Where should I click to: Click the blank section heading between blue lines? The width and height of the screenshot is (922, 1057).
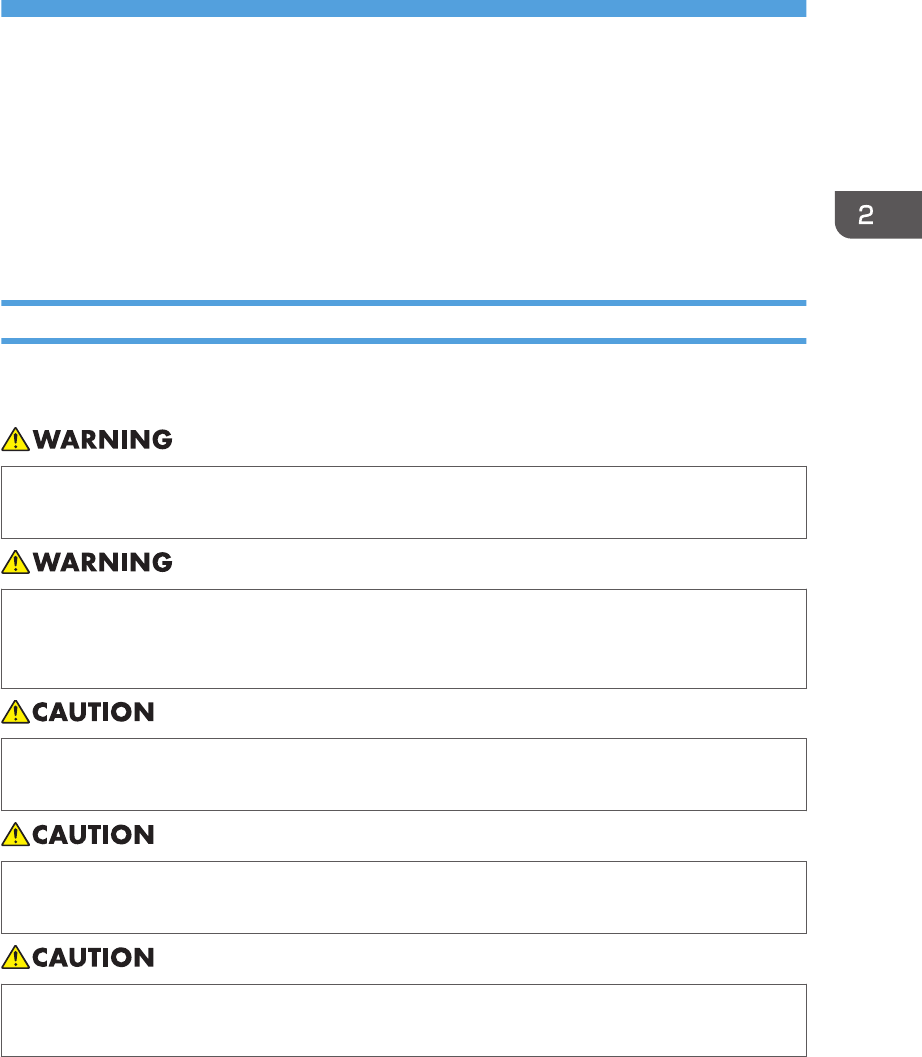point(403,321)
